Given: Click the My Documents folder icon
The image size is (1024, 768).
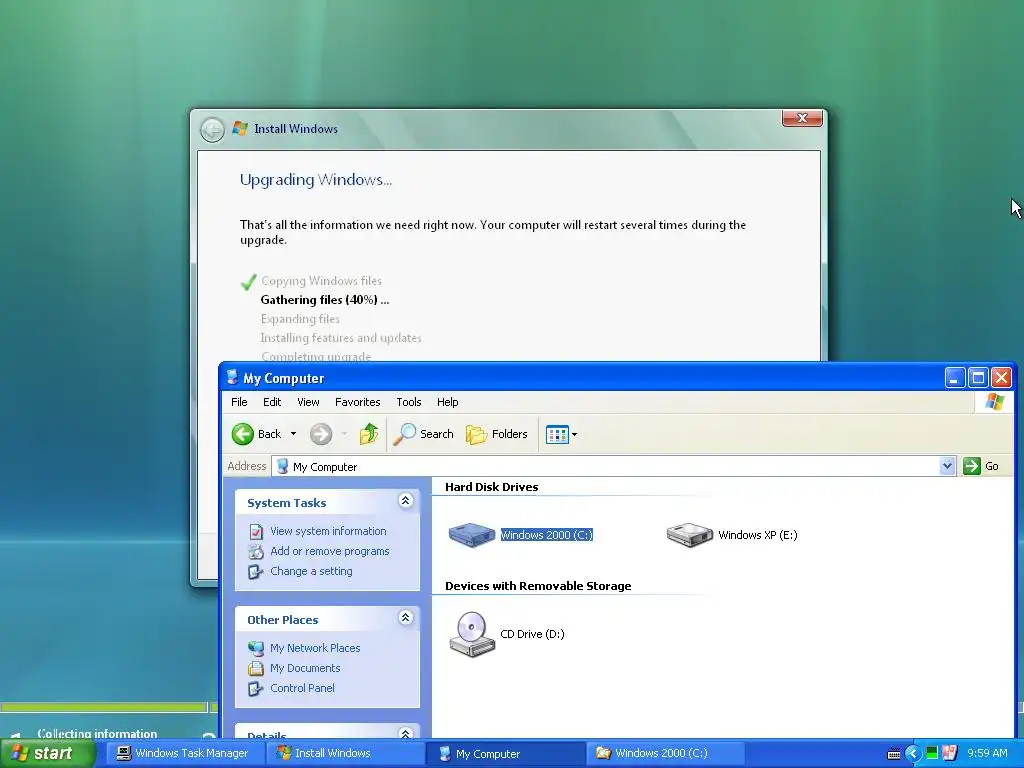Looking at the screenshot, I should coord(256,669).
